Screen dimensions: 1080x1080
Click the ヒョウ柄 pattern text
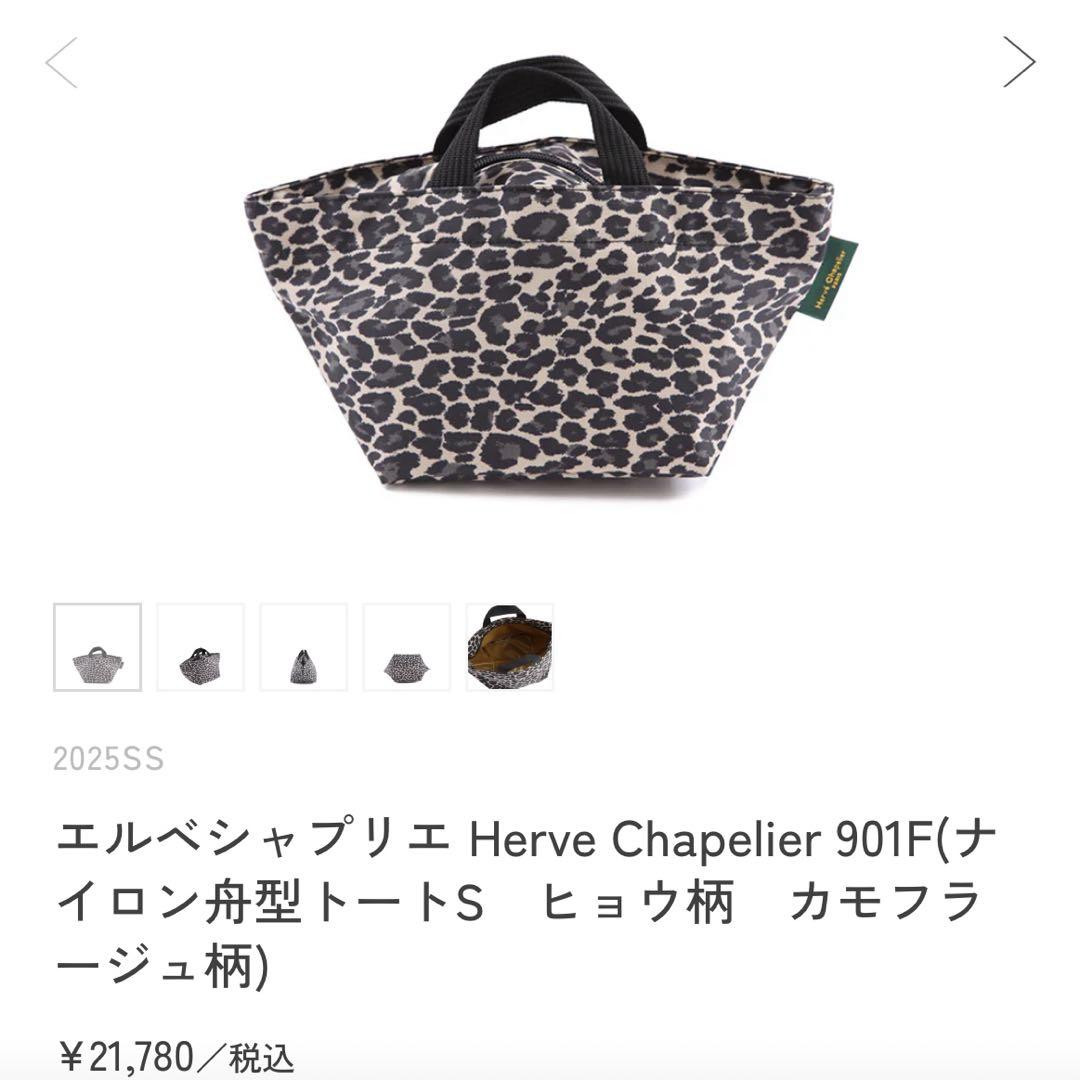coord(638,902)
